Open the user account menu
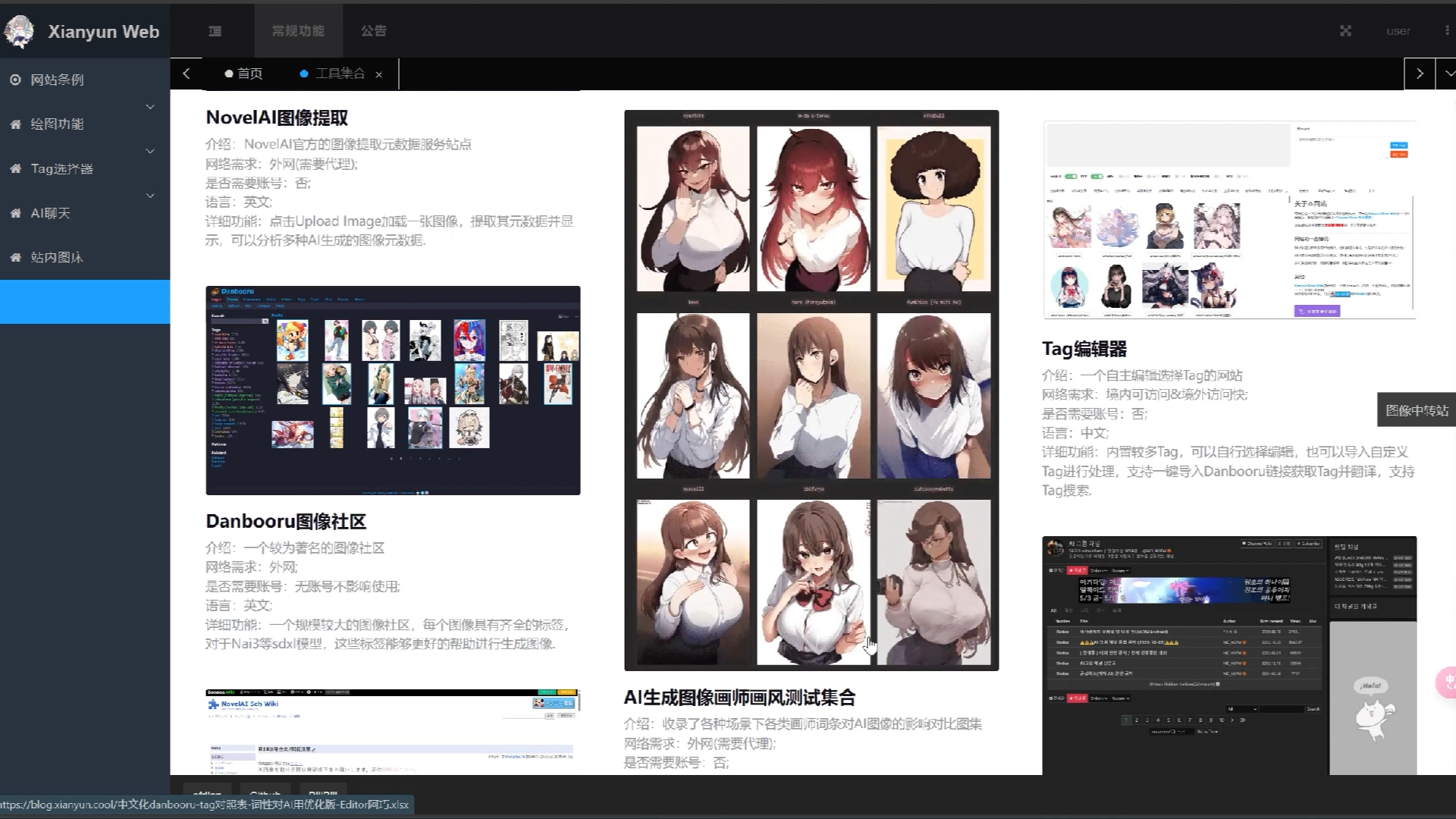Viewport: 1456px width, 819px height. [x=1398, y=31]
